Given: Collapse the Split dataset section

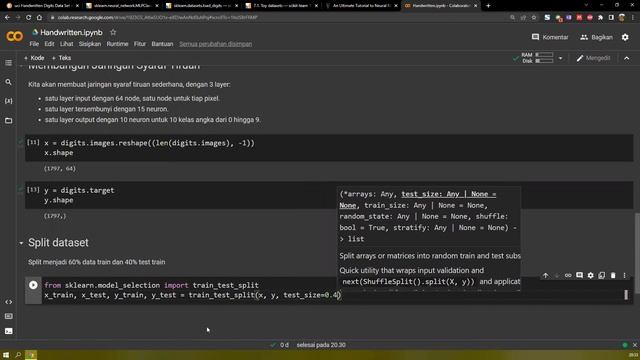Looking at the screenshot, I should click(x=21, y=243).
